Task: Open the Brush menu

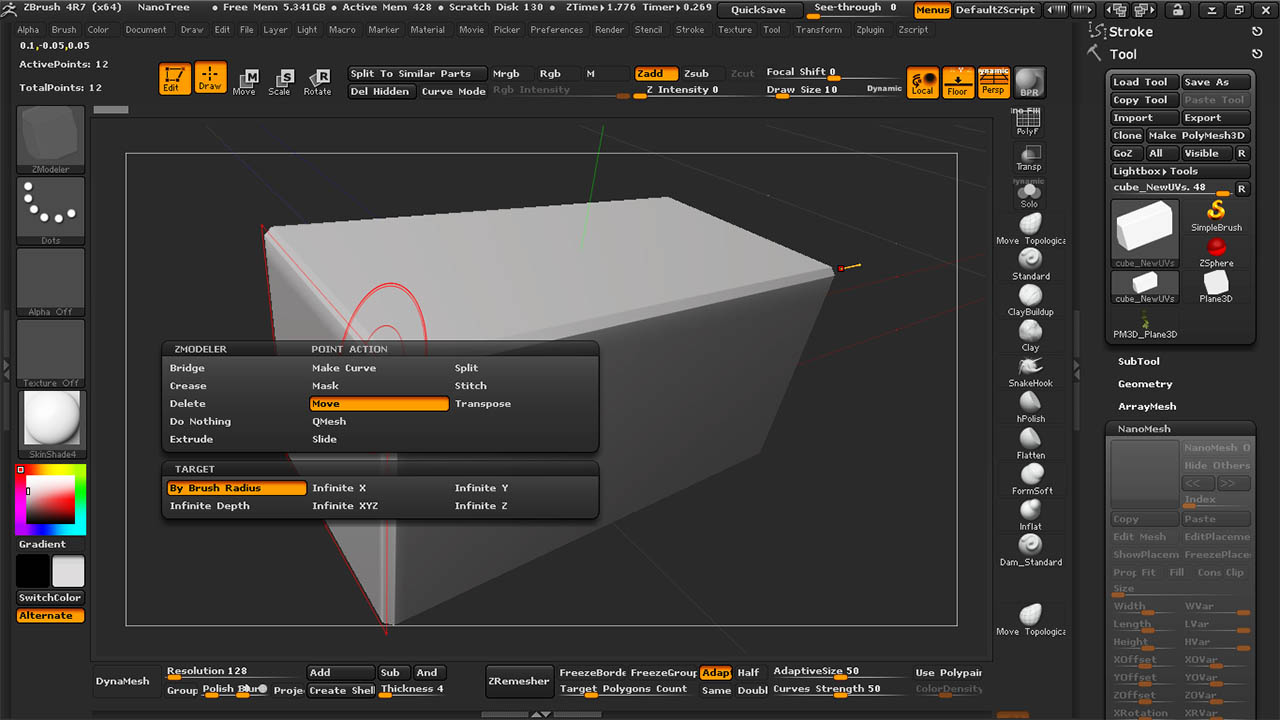Action: coord(64,30)
